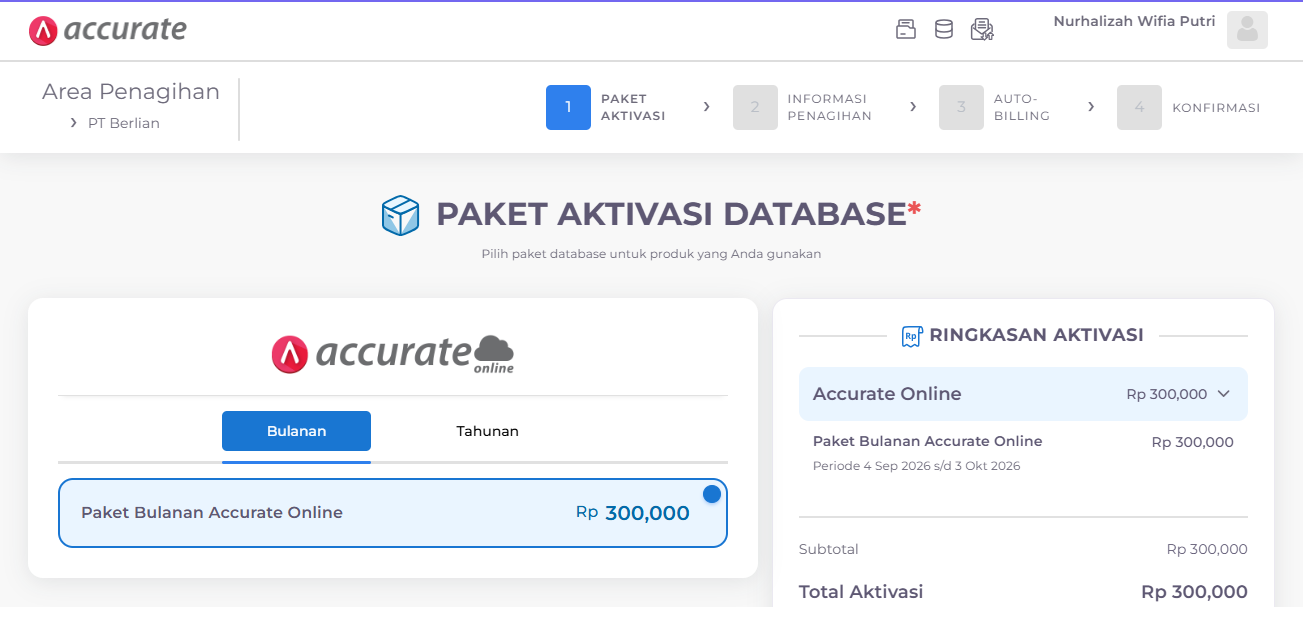Click Accurate Online summary row header
Viewport: 1303px width, 627px height.
point(1023,394)
